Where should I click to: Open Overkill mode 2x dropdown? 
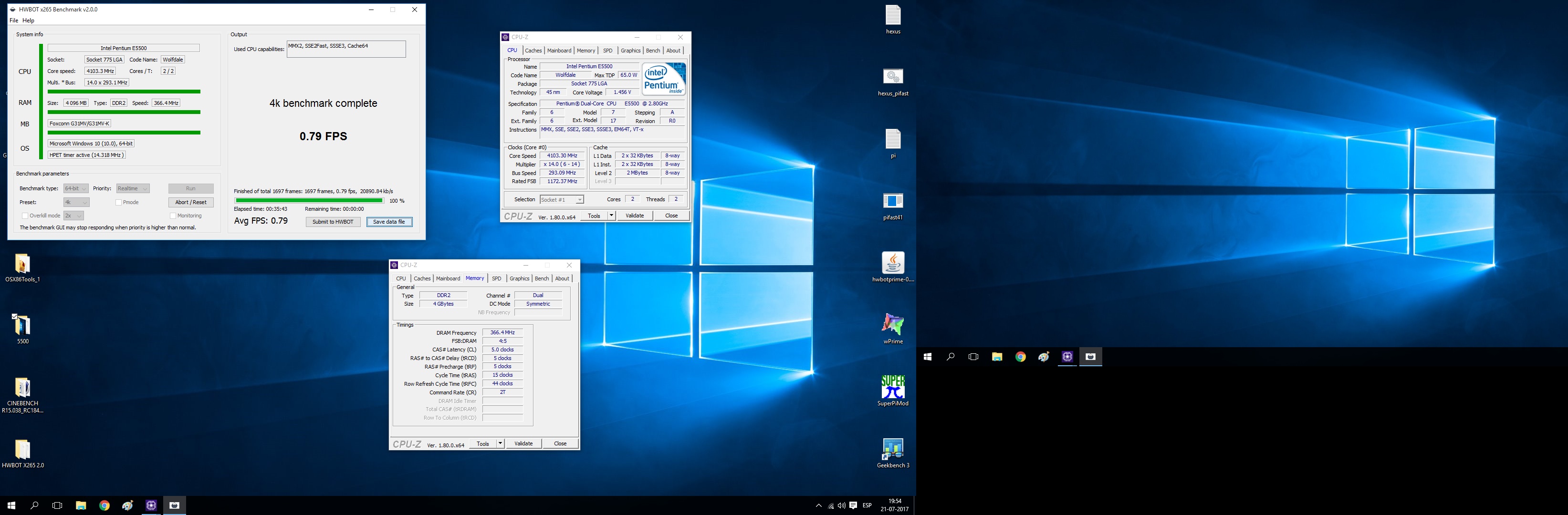pos(73,216)
